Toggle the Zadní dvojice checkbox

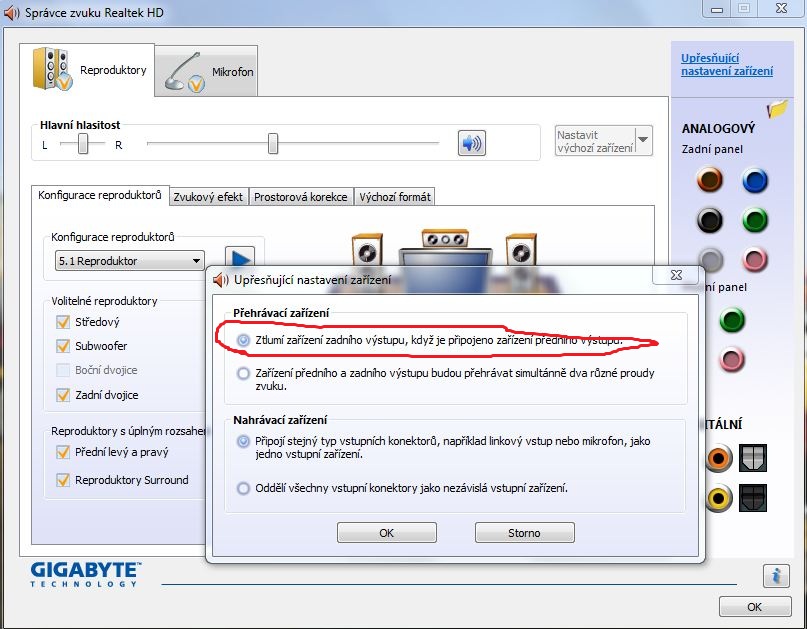63,395
